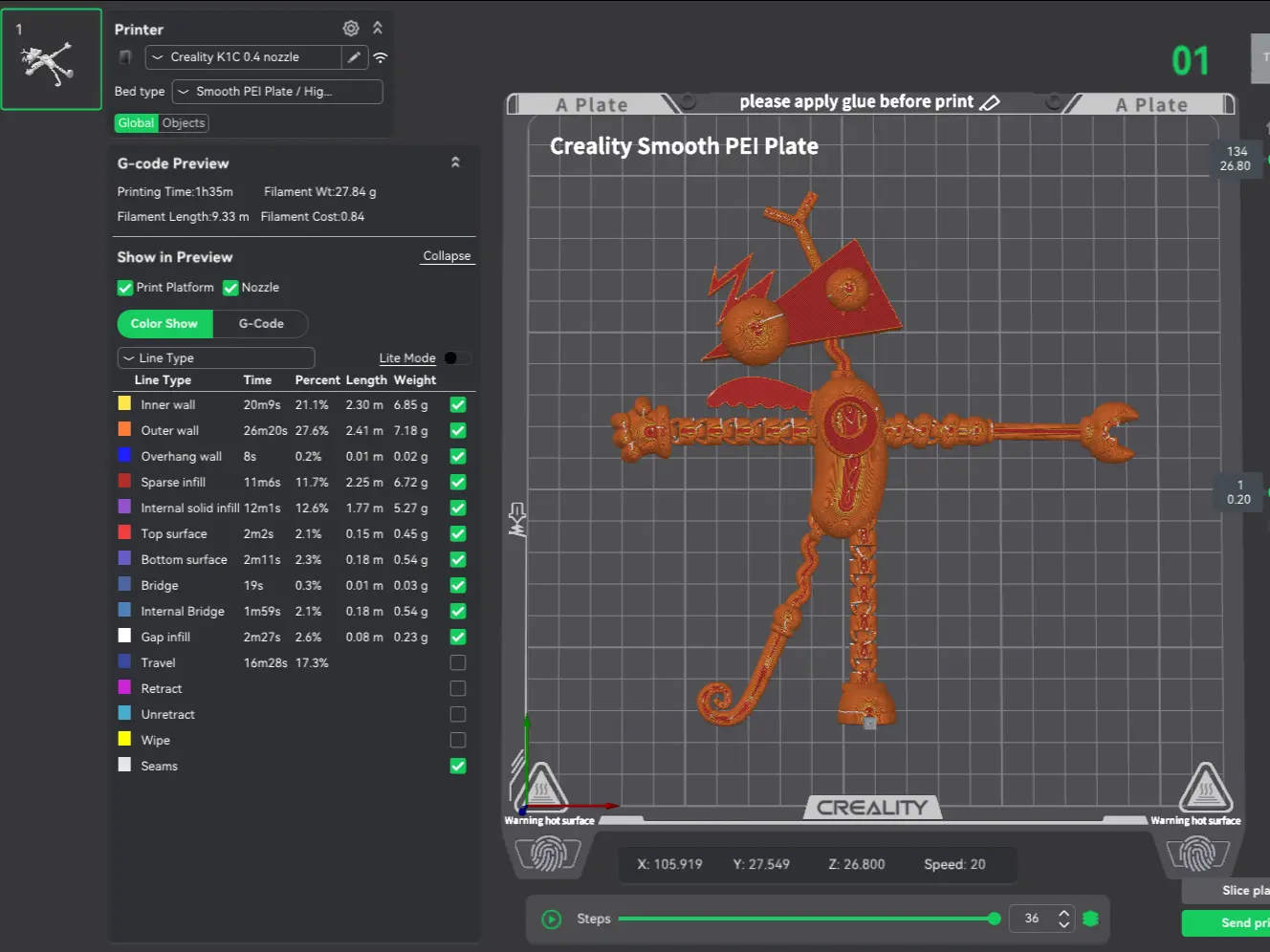Click the Sparse infill color swatch

click(124, 482)
